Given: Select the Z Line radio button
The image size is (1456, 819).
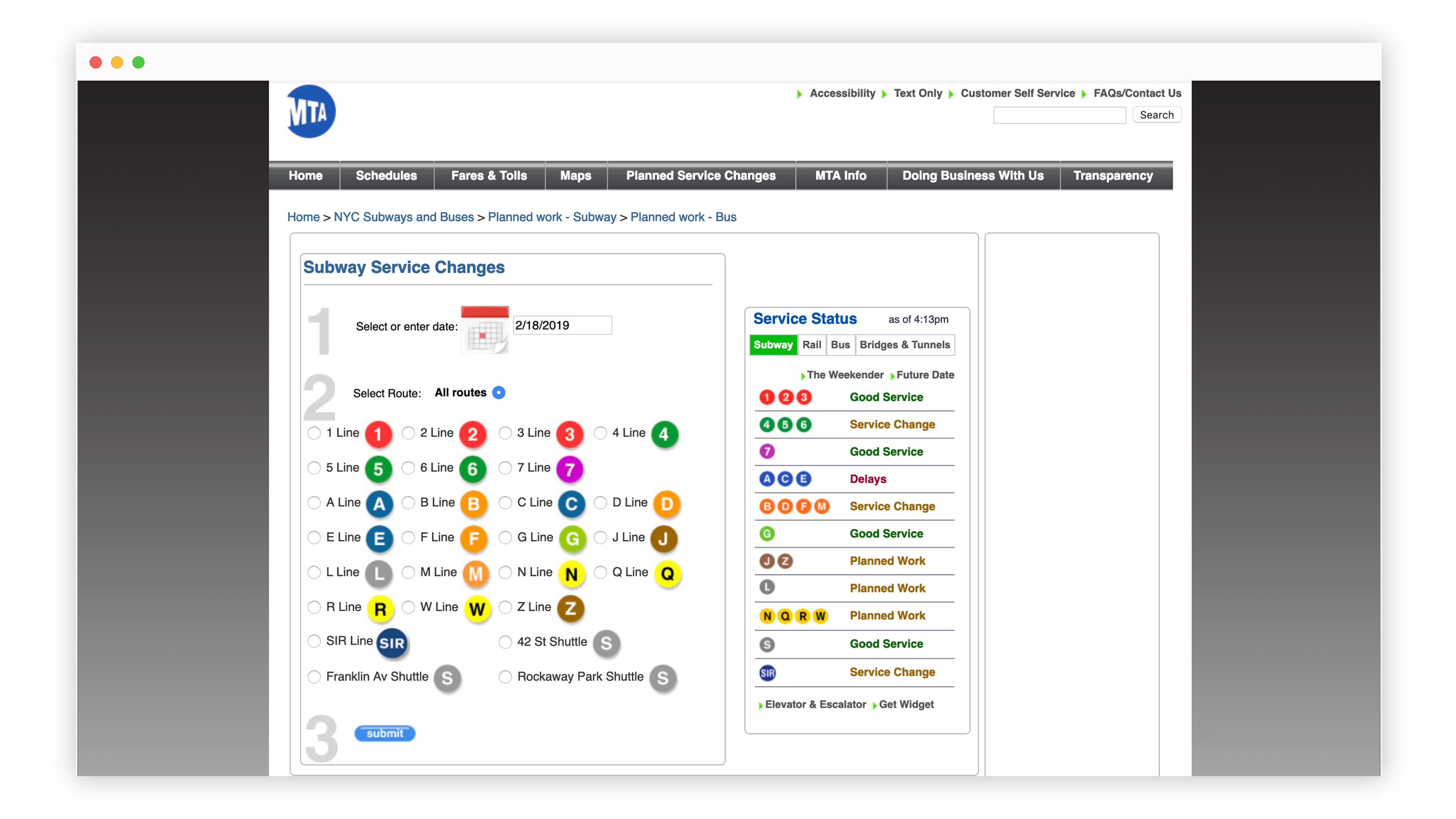Looking at the screenshot, I should (x=505, y=607).
